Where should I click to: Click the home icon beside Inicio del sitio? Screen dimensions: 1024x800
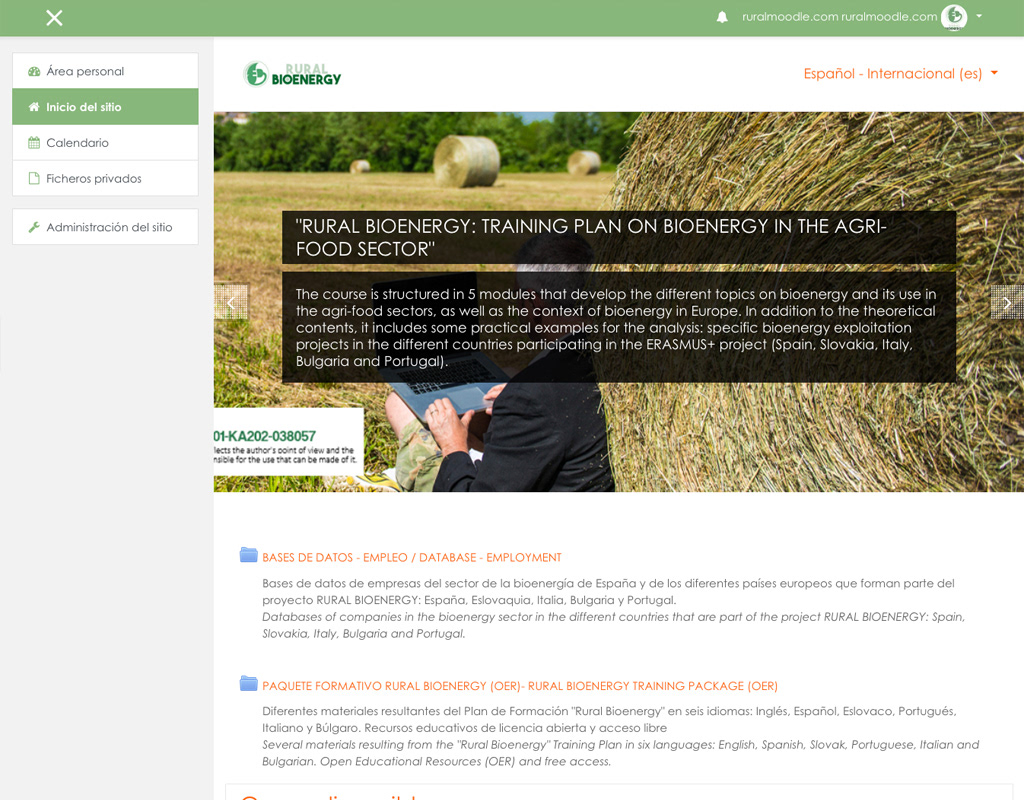(x=34, y=106)
